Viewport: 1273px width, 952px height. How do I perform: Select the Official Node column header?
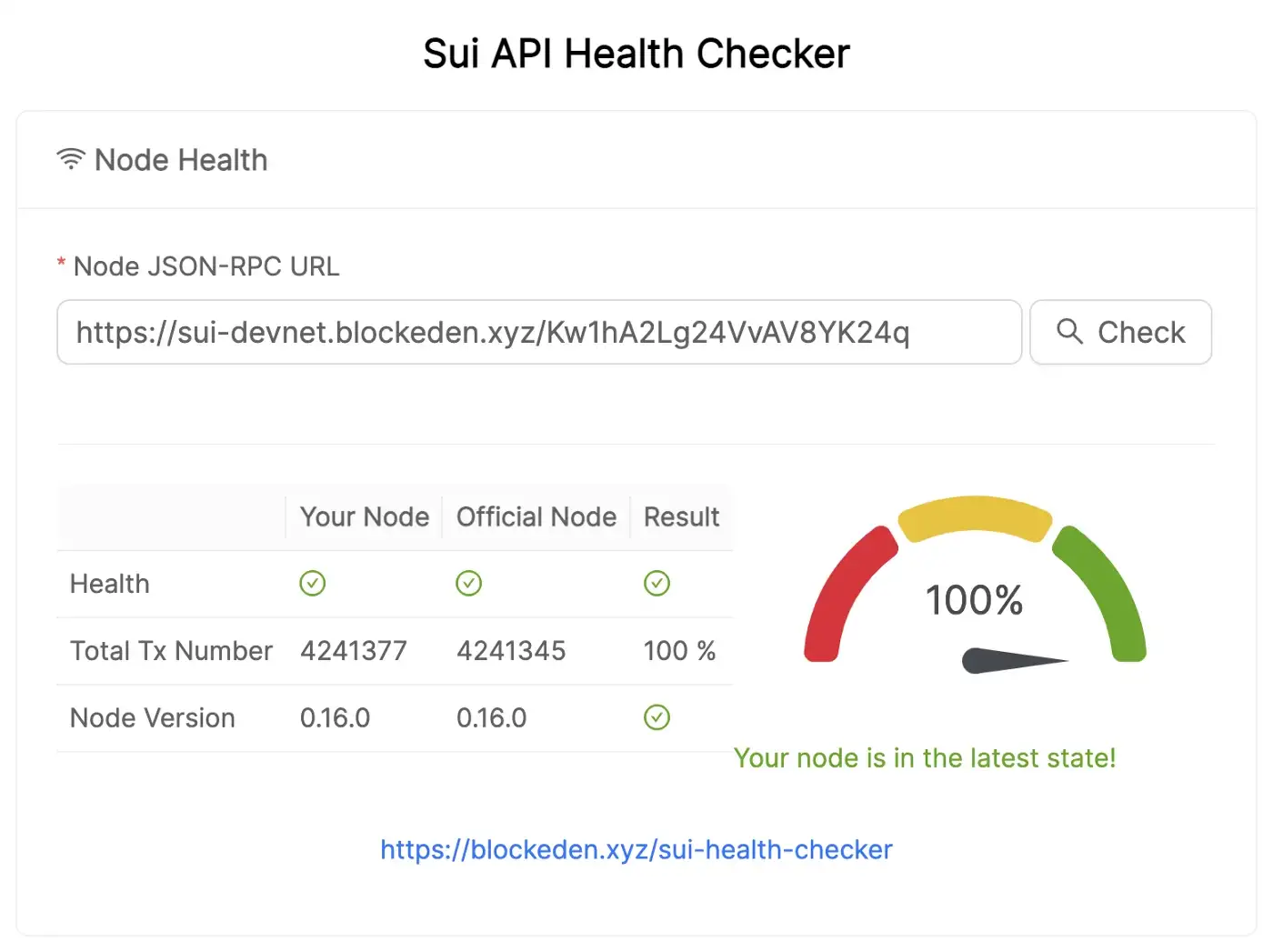pyautogui.click(x=536, y=516)
